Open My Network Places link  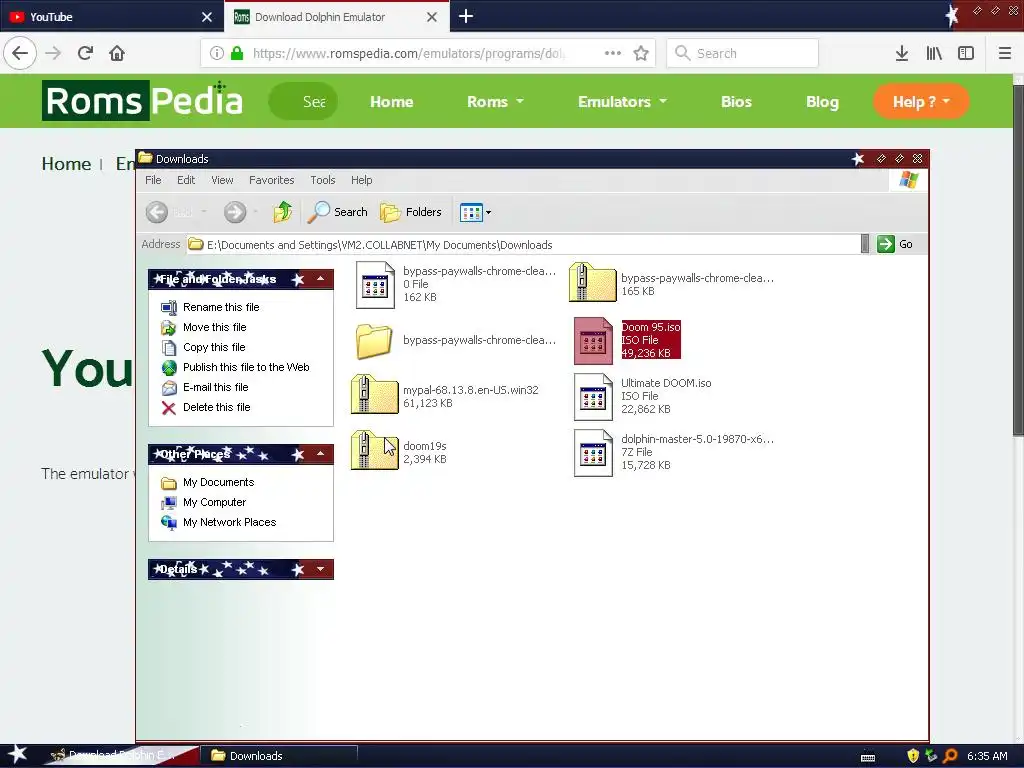[229, 522]
